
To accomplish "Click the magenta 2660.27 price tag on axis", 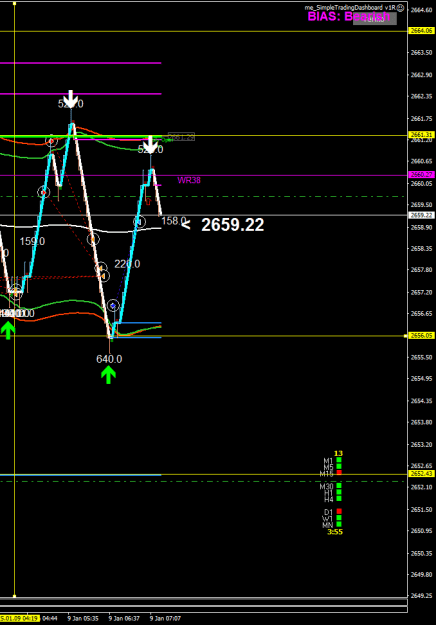I will [x=421, y=175].
